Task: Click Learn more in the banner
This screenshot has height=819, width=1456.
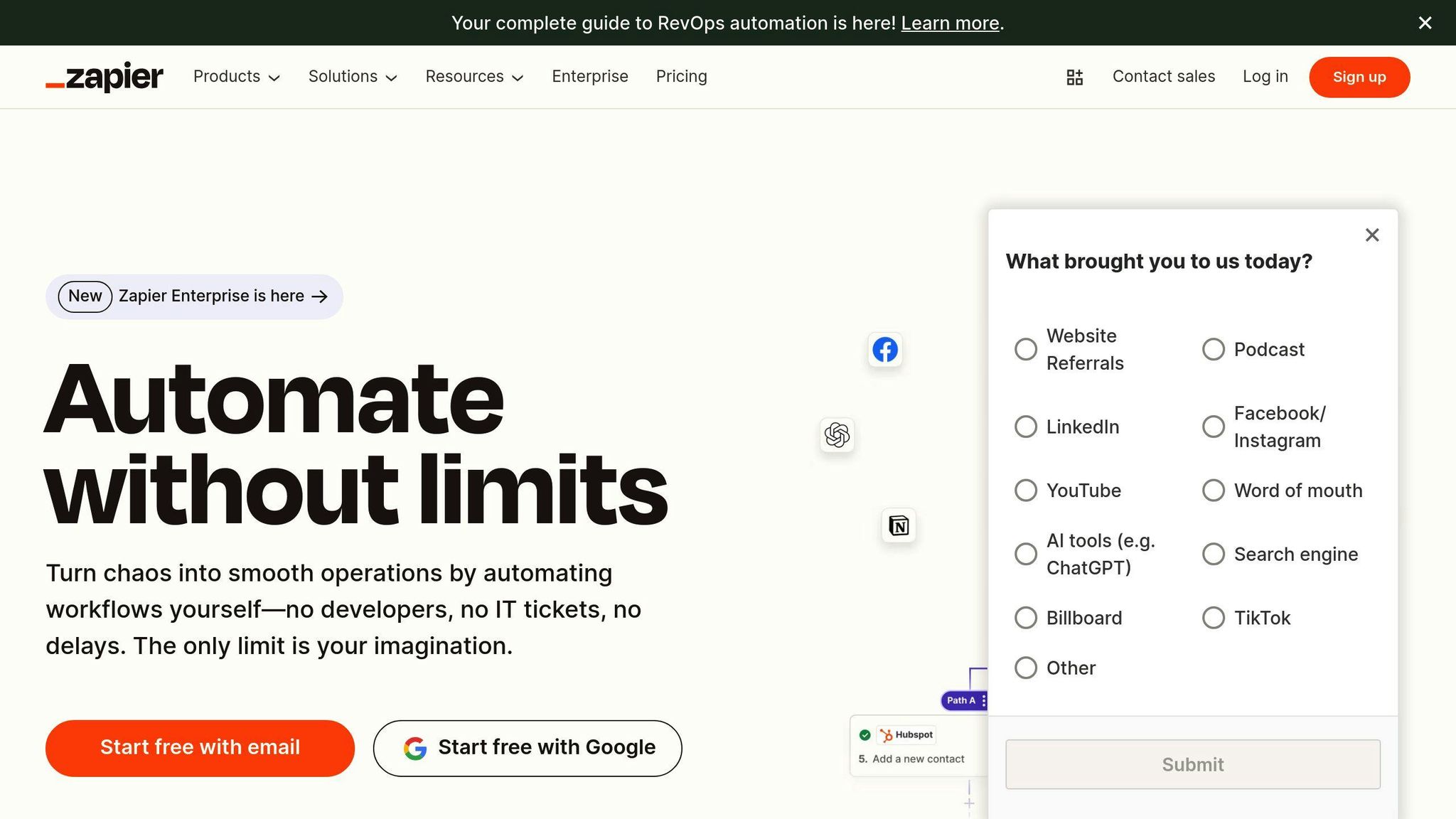Action: click(950, 23)
